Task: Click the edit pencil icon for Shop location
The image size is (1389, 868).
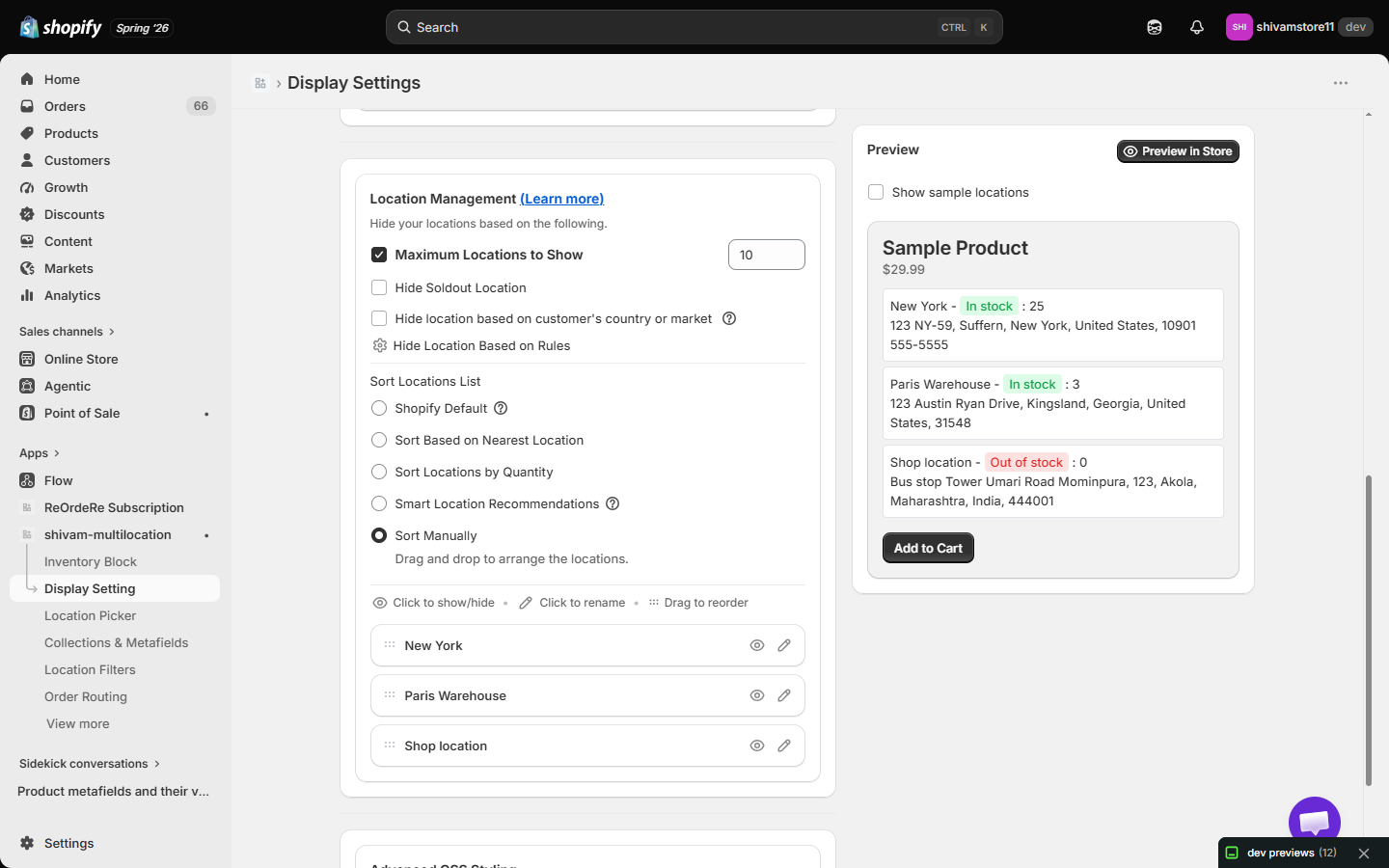Action: pyautogui.click(x=784, y=746)
